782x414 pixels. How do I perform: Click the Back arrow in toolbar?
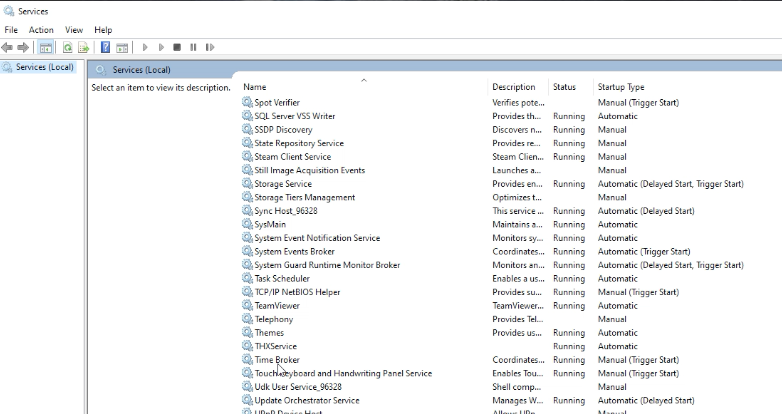tap(7, 47)
